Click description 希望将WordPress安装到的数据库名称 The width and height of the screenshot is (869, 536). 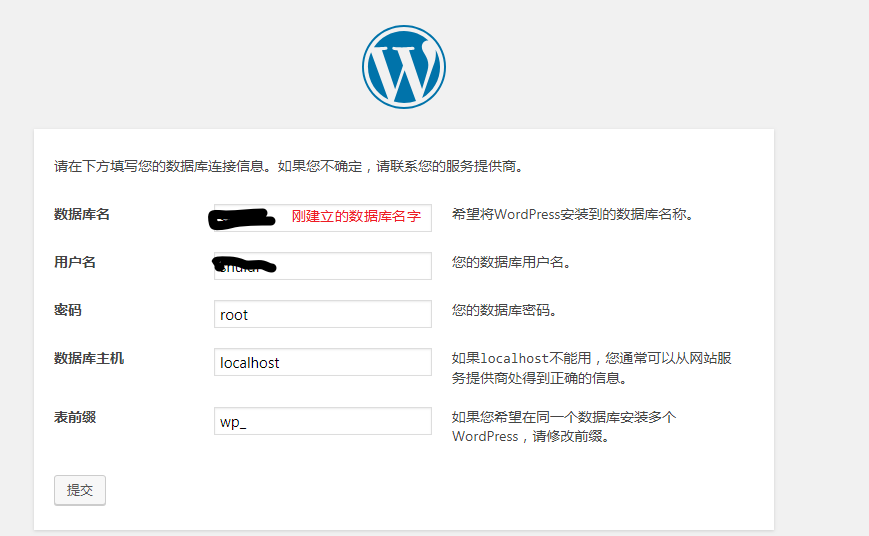pos(572,214)
